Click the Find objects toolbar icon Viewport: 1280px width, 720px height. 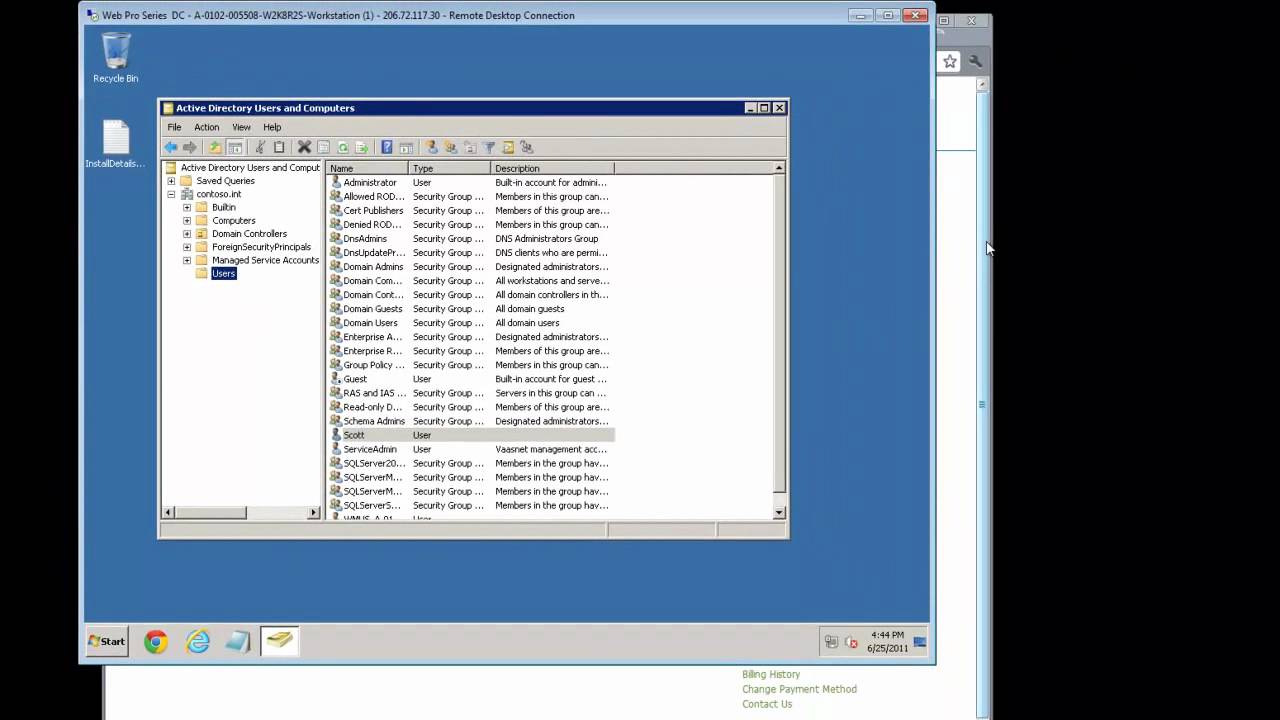(508, 147)
